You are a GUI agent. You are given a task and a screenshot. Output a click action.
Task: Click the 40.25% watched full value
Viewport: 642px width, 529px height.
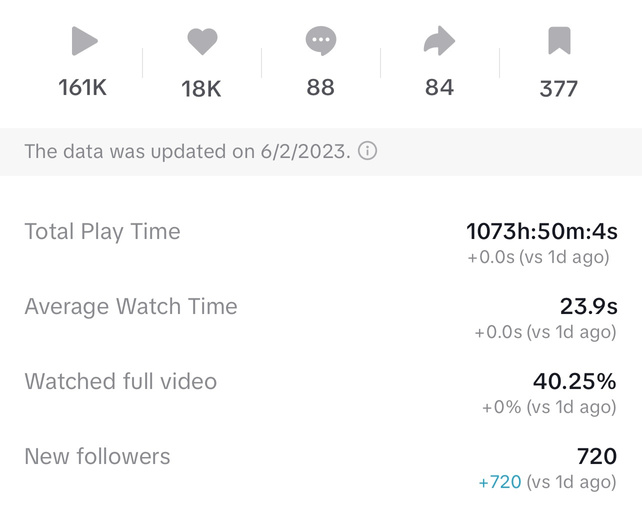tap(574, 381)
